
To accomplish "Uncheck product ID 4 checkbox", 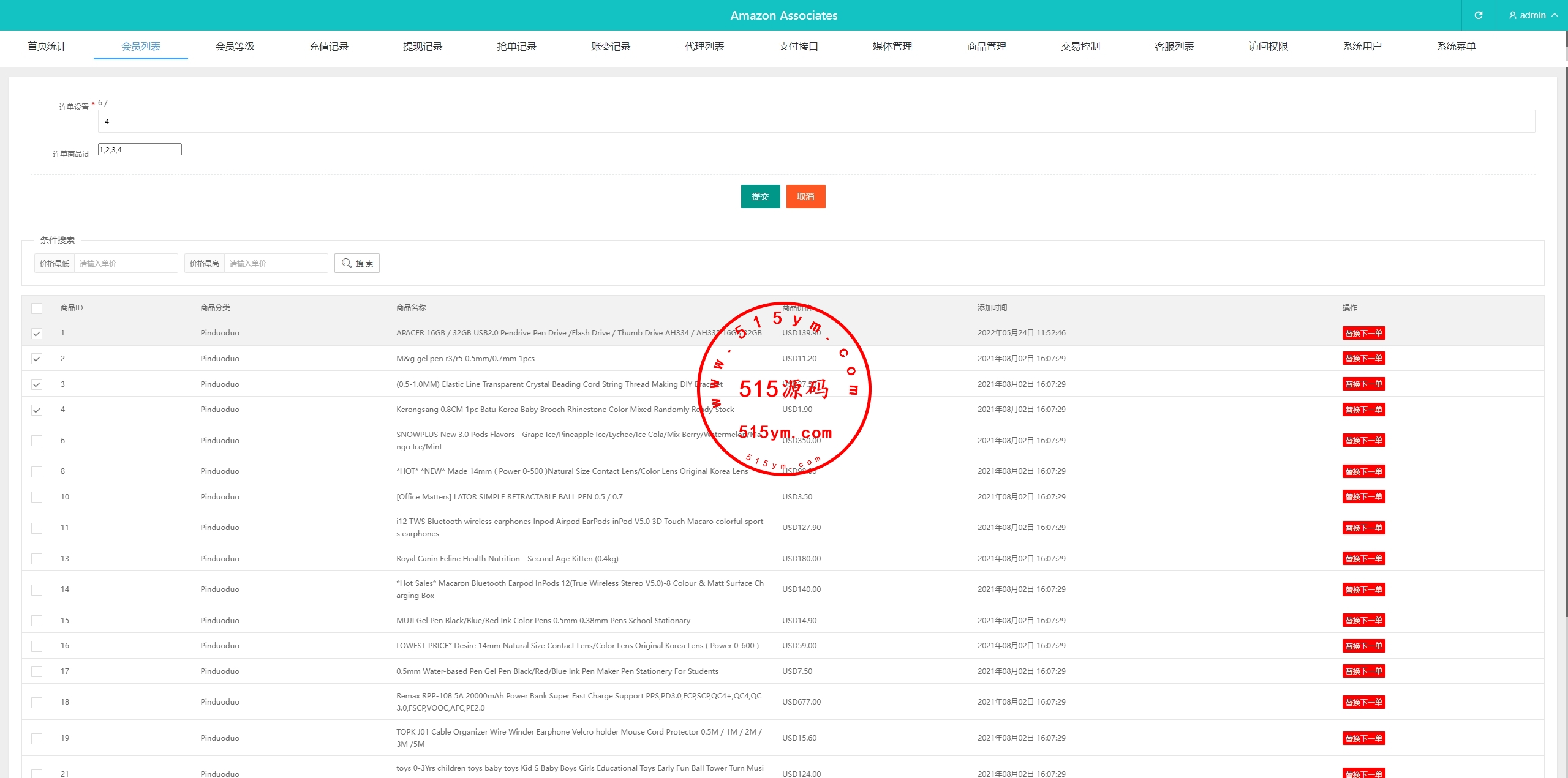I will 37,410.
